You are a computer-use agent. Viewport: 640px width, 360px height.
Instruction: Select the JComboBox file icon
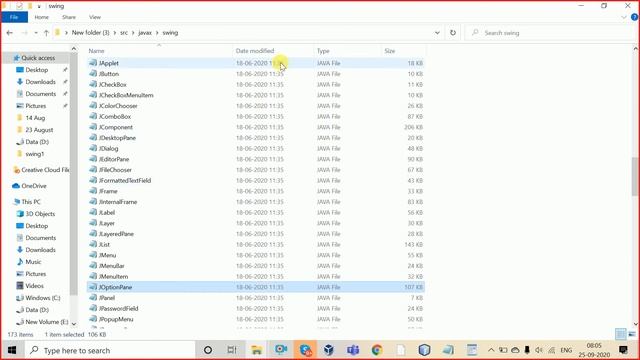[93, 116]
